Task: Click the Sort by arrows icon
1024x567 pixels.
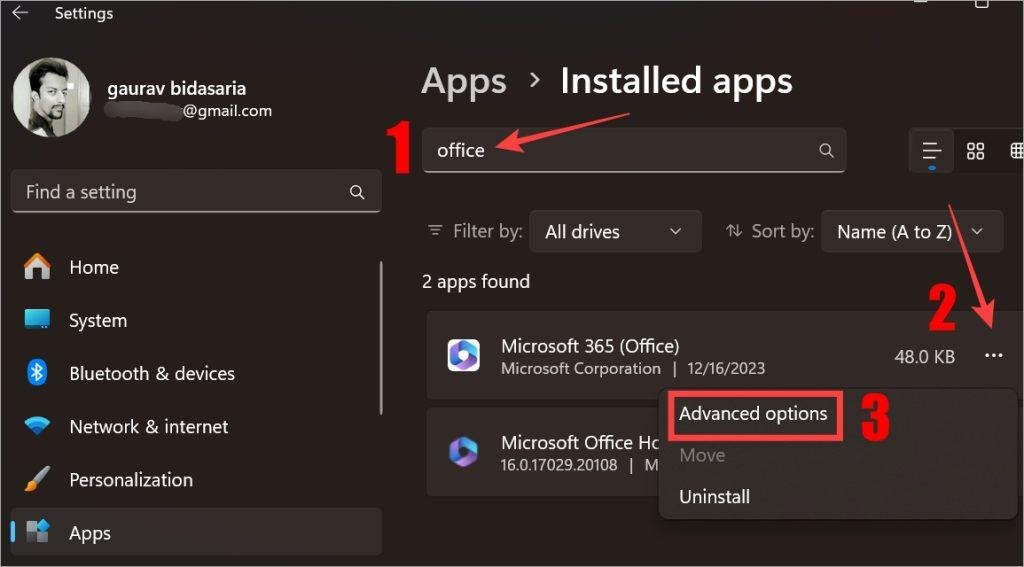Action: pos(734,231)
